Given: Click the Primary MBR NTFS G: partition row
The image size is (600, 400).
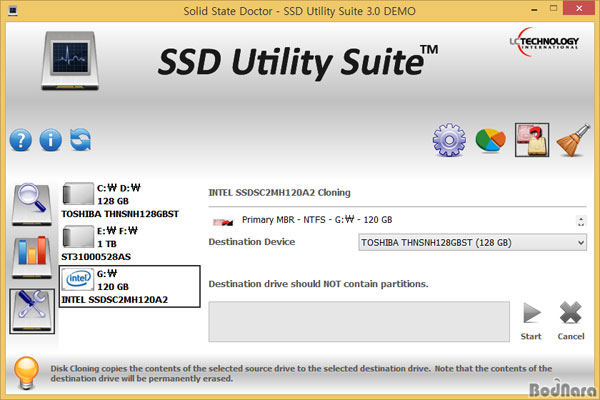Looking at the screenshot, I should (392, 220).
